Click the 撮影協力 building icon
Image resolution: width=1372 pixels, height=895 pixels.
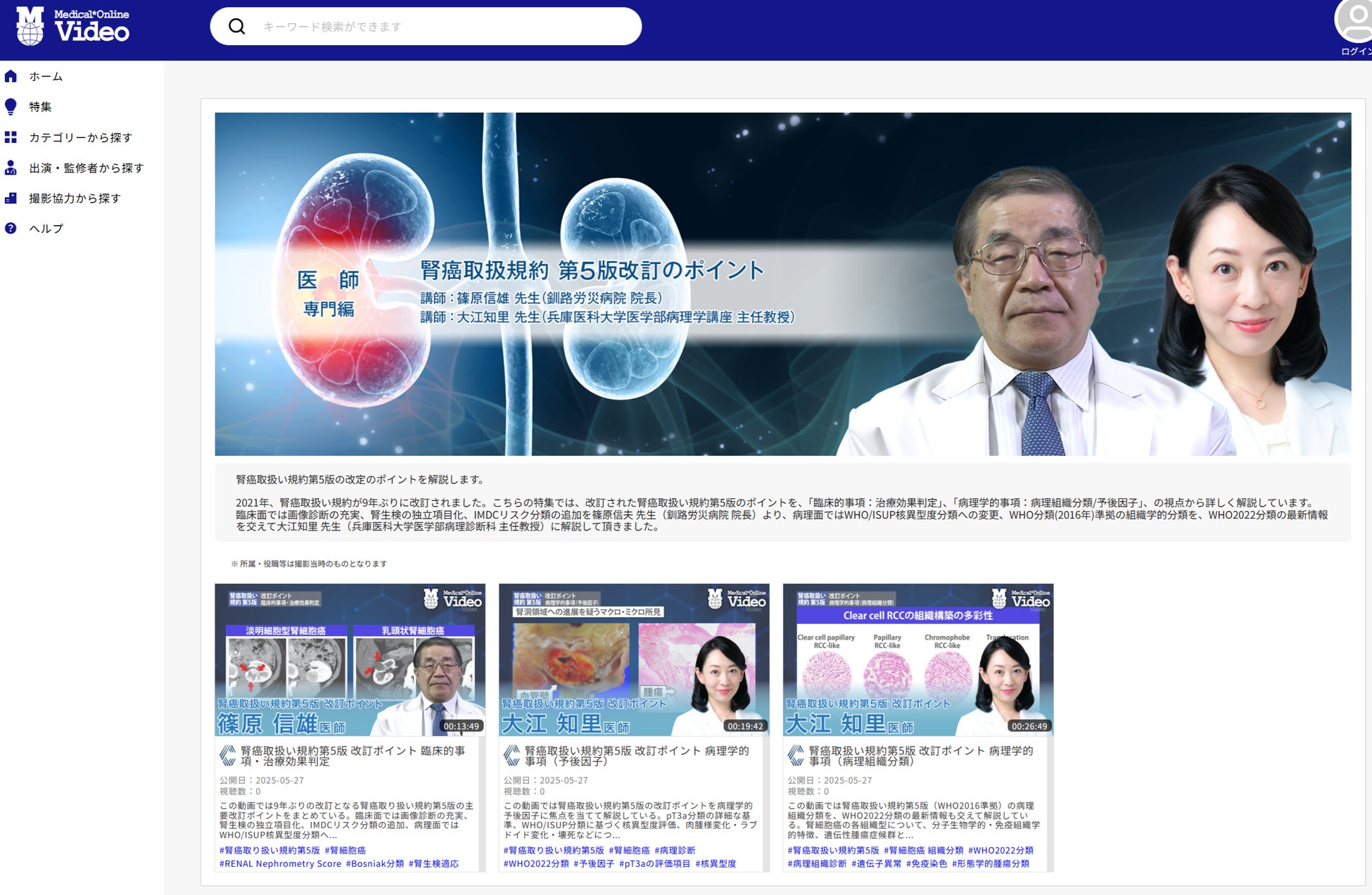coord(11,198)
